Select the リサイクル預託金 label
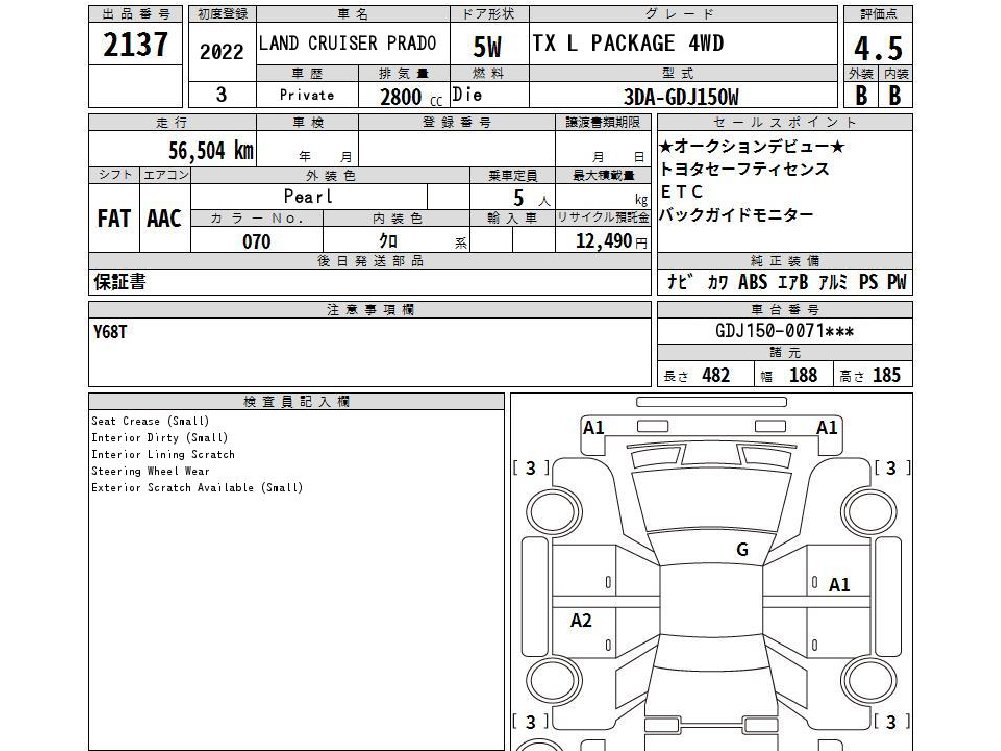Image resolution: width=1001 pixels, height=751 pixels. (x=603, y=218)
